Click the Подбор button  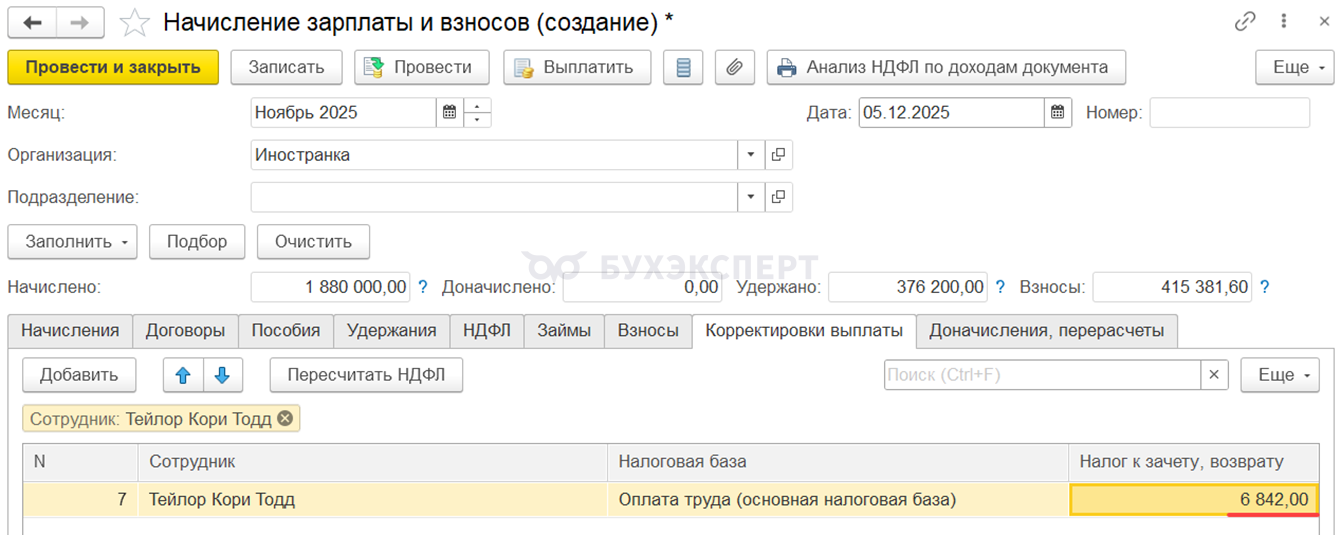[197, 241]
